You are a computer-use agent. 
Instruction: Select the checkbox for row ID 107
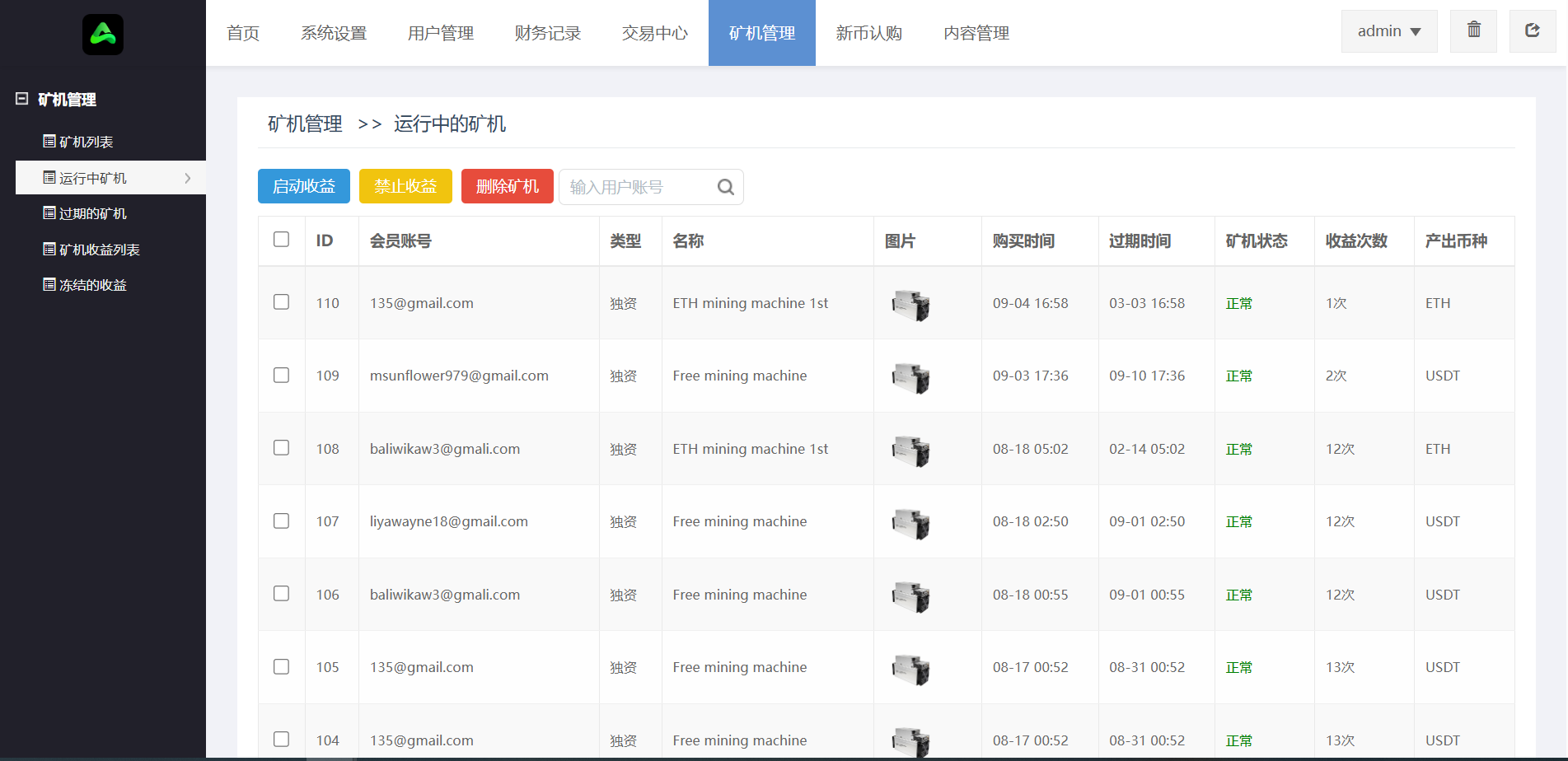[281, 521]
